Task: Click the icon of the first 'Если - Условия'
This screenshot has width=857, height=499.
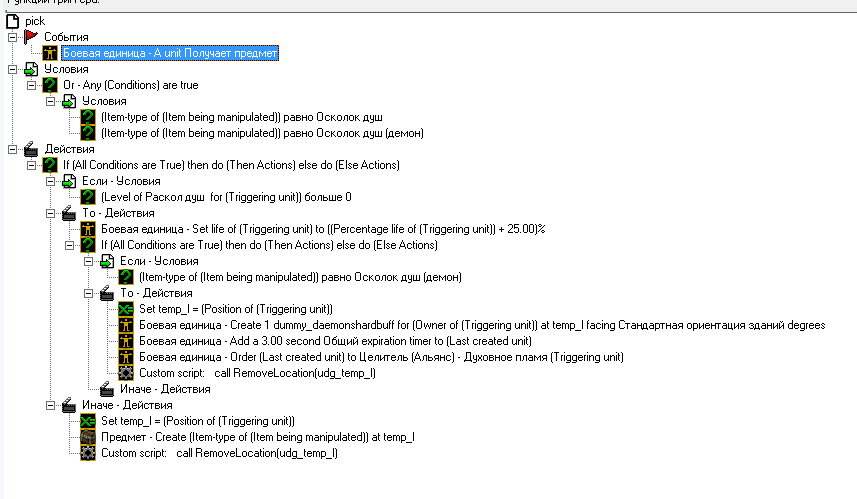Action: click(x=69, y=181)
